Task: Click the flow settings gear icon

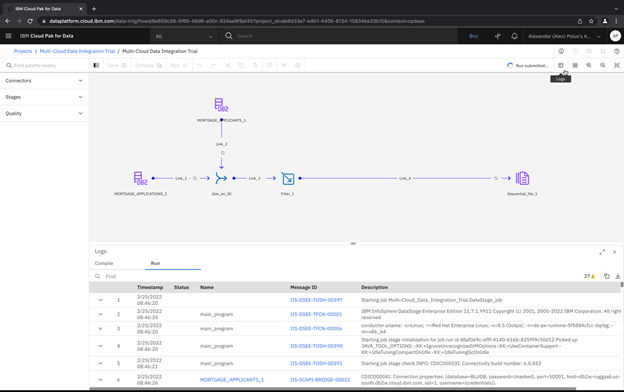Action: [297, 65]
